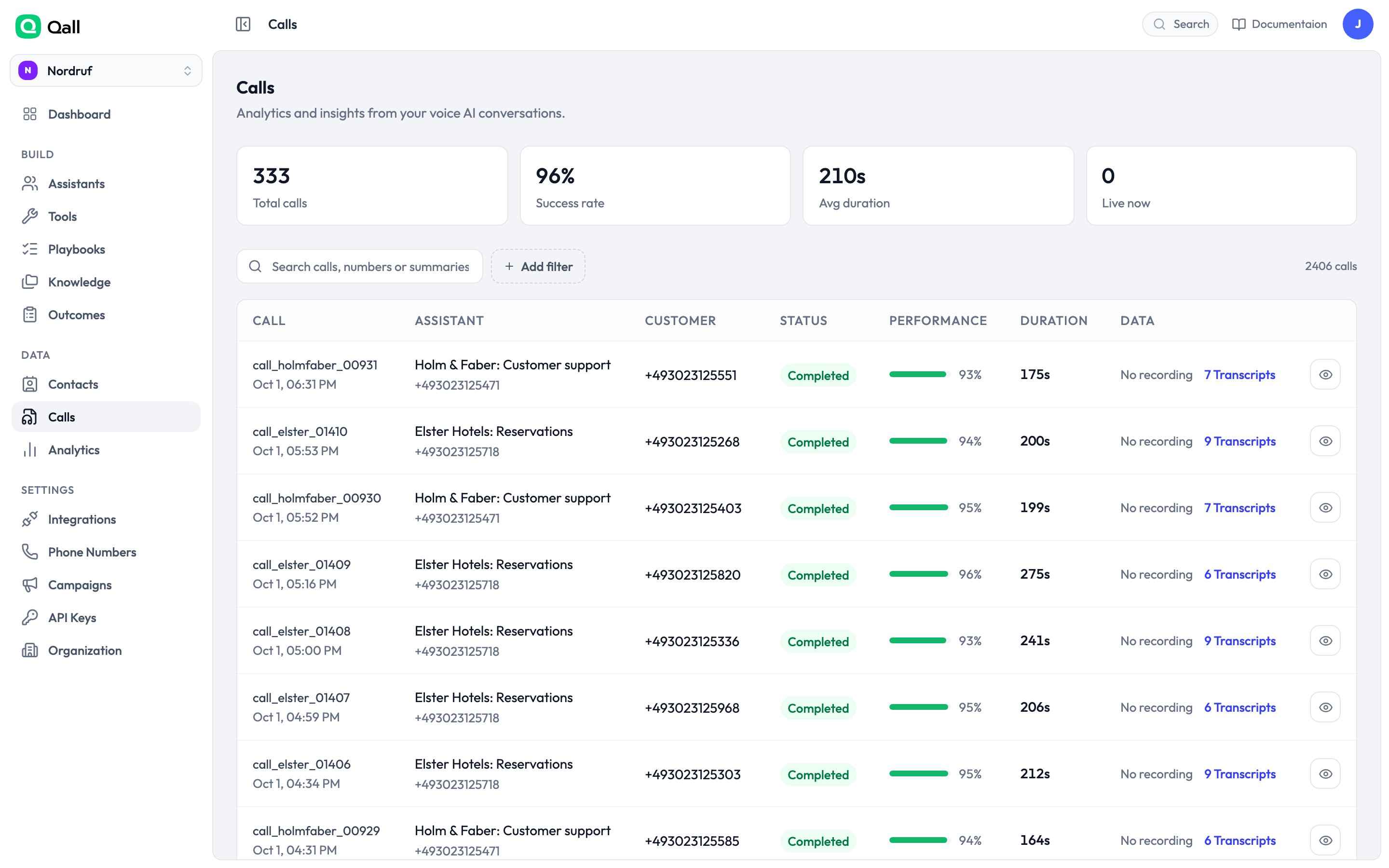
Task: Click the PERFORMANCE column header
Action: click(x=938, y=321)
